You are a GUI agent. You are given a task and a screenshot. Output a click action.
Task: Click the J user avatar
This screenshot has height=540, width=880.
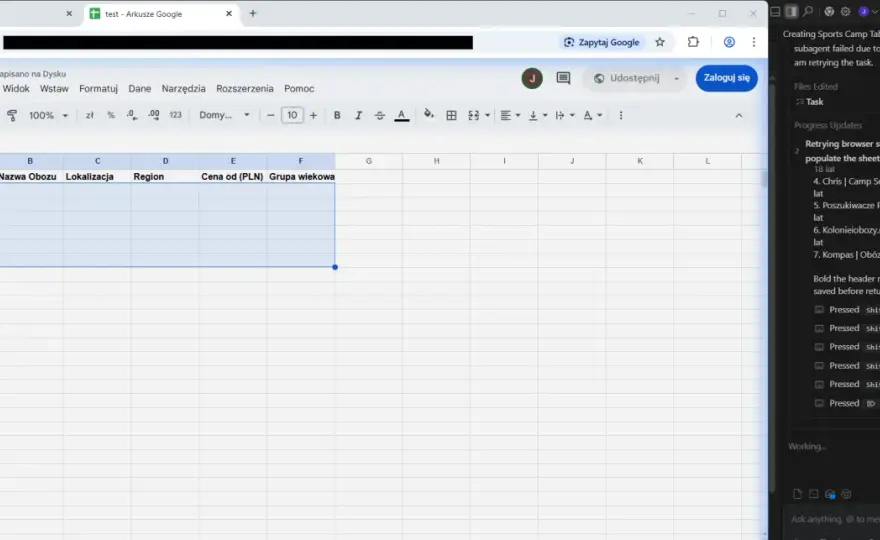pyautogui.click(x=532, y=78)
